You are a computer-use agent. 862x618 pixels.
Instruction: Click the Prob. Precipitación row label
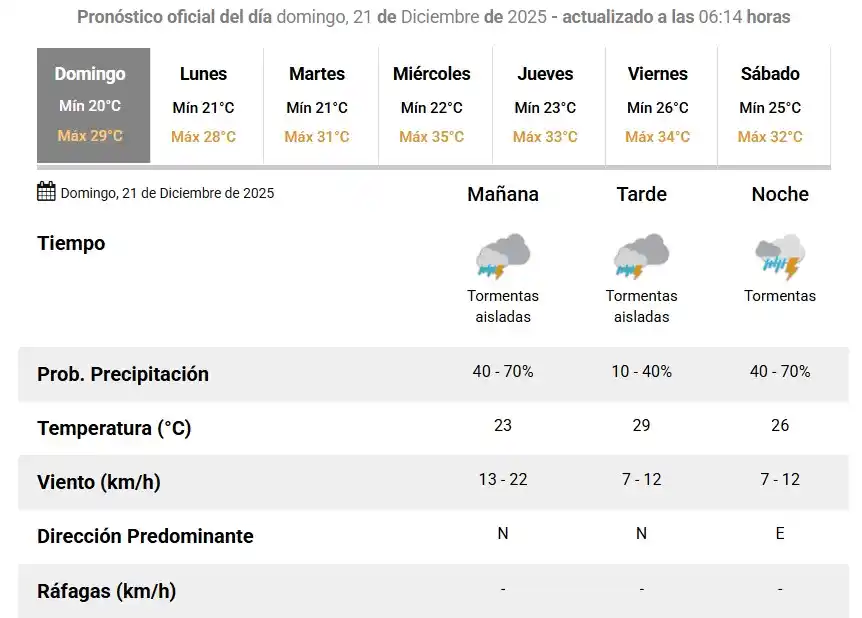[123, 374]
